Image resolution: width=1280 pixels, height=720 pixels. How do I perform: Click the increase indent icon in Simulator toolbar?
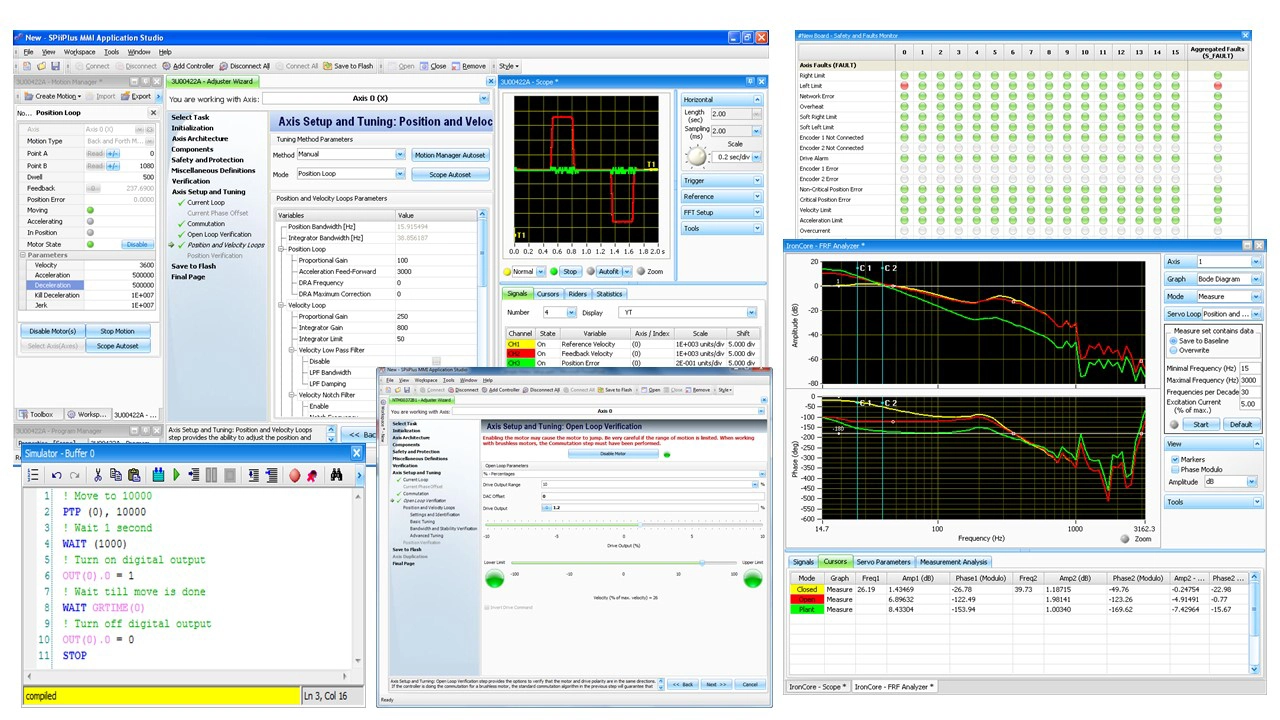(272, 475)
